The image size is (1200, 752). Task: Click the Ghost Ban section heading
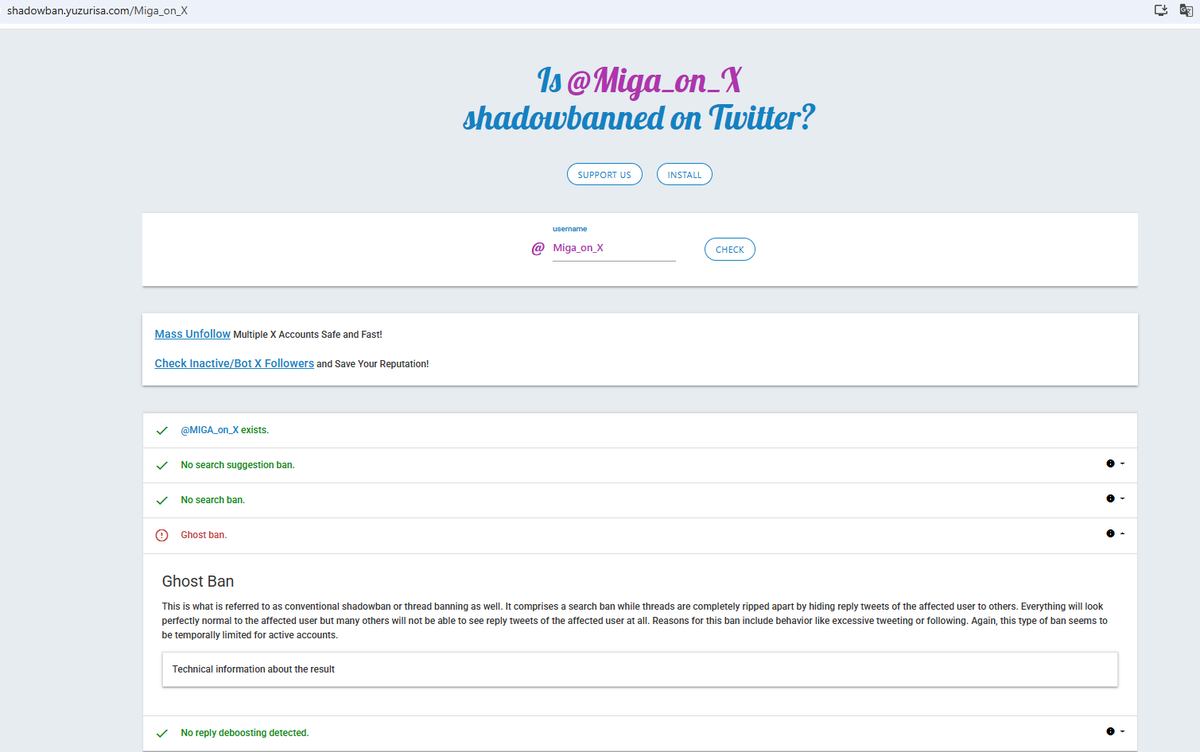pyautogui.click(x=198, y=581)
